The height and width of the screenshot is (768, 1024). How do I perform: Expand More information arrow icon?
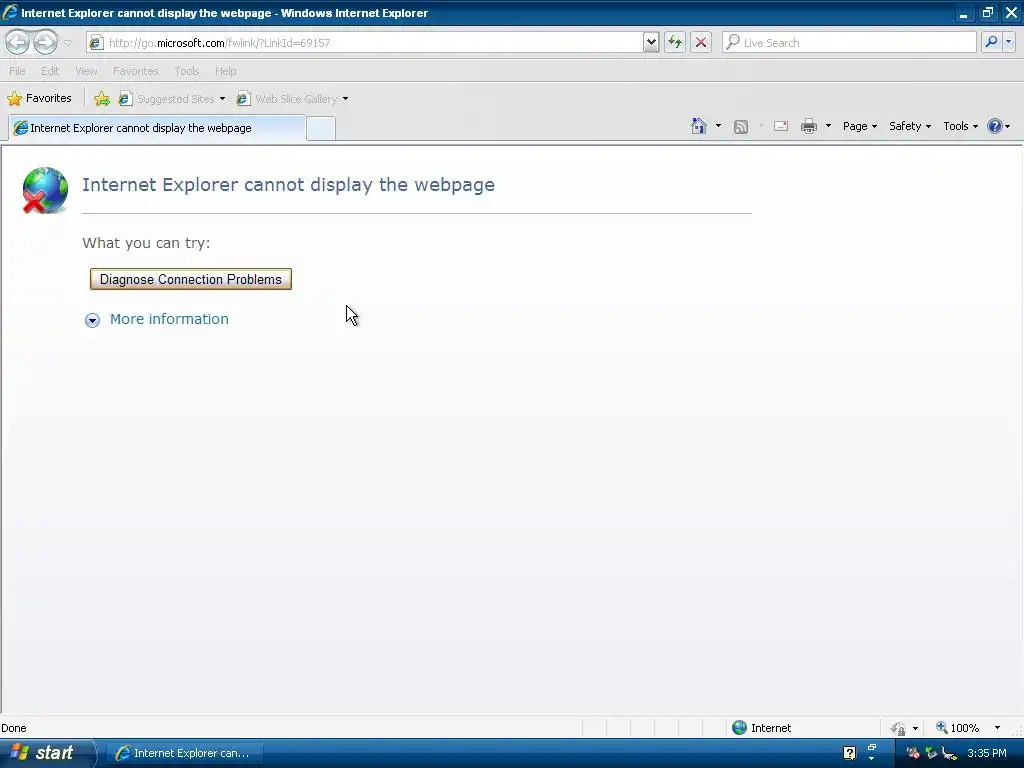click(x=92, y=320)
